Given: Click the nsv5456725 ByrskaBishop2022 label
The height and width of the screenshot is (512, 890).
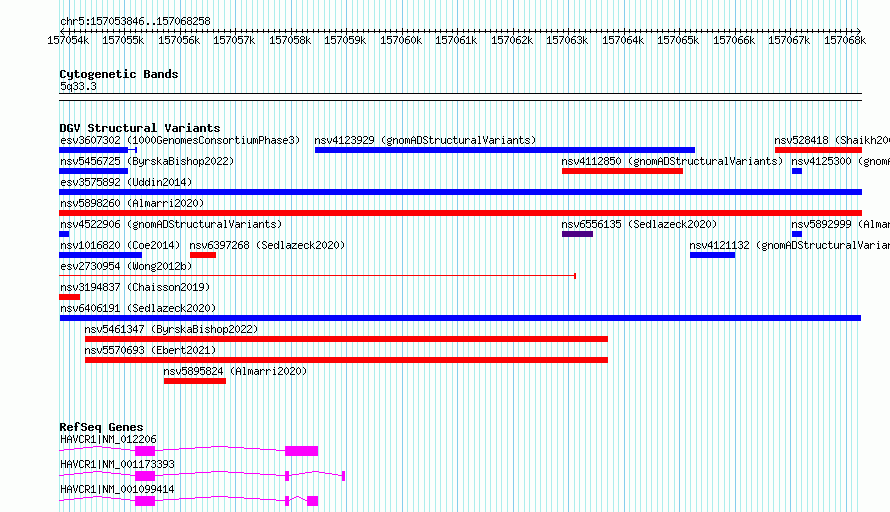Looking at the screenshot, I should (147, 161).
